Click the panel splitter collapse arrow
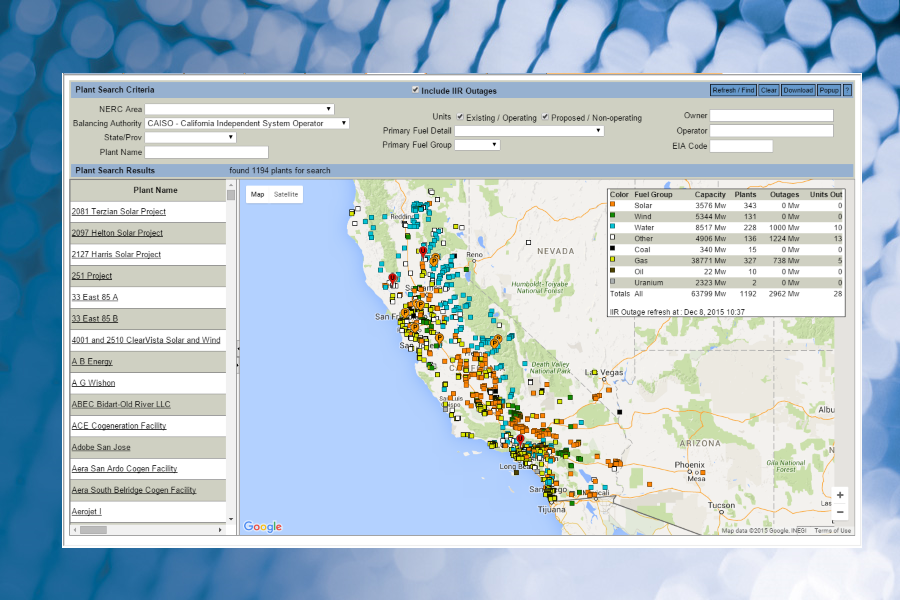900x600 pixels. coord(238,348)
